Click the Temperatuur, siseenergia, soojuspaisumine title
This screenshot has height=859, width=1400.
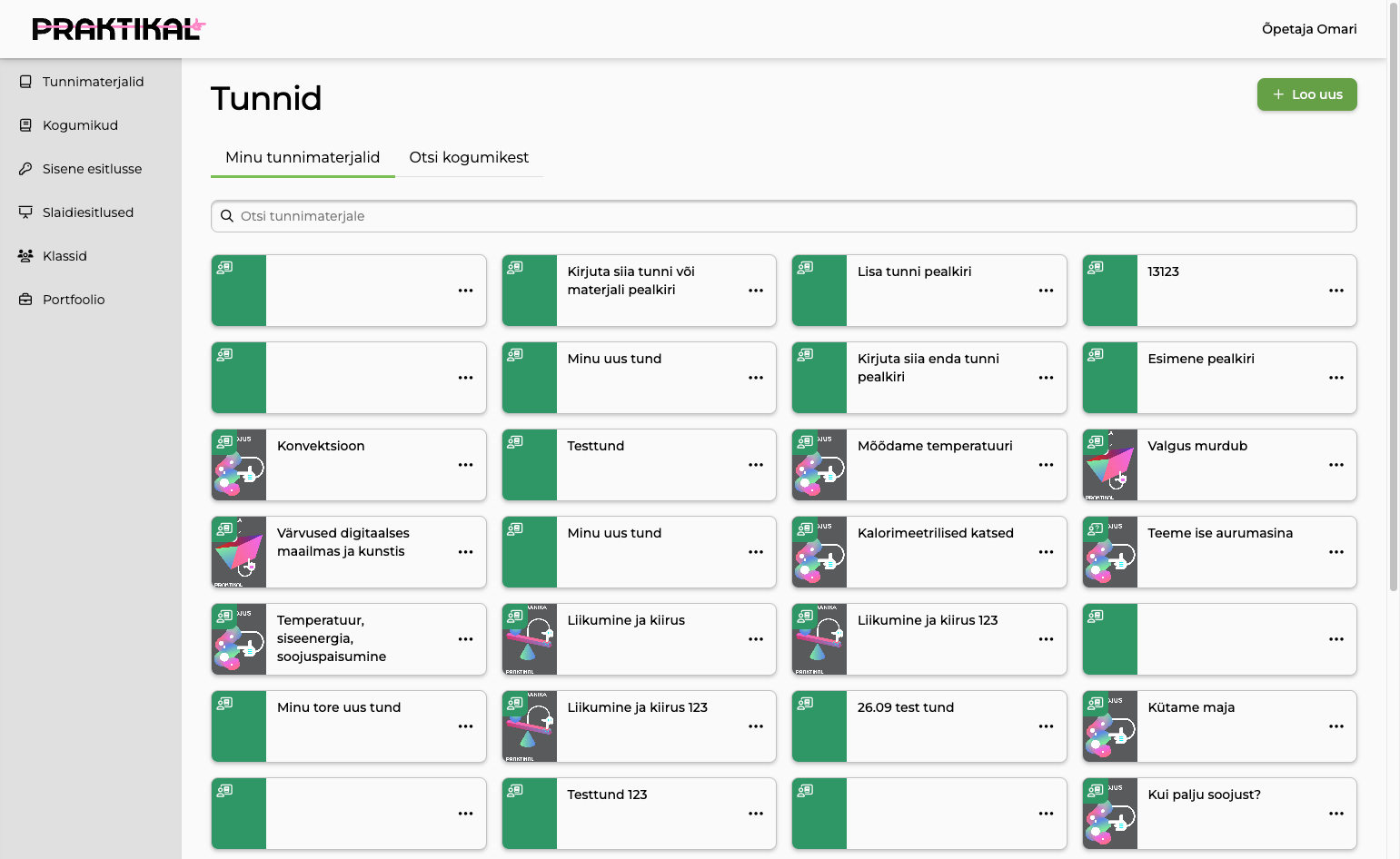click(x=332, y=638)
